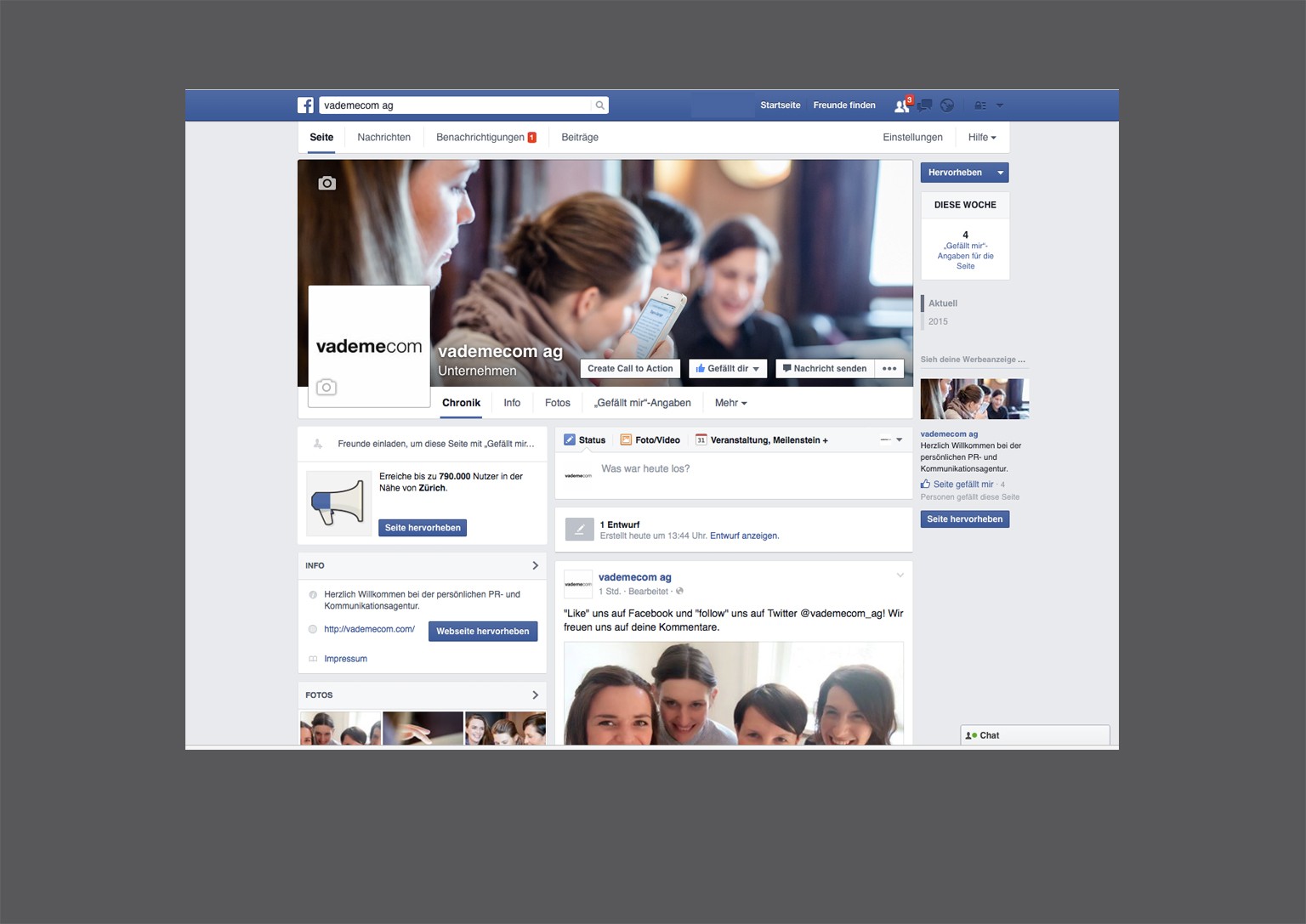Click the Facebook logo icon
The height and width of the screenshot is (924, 1306).
tap(305, 105)
